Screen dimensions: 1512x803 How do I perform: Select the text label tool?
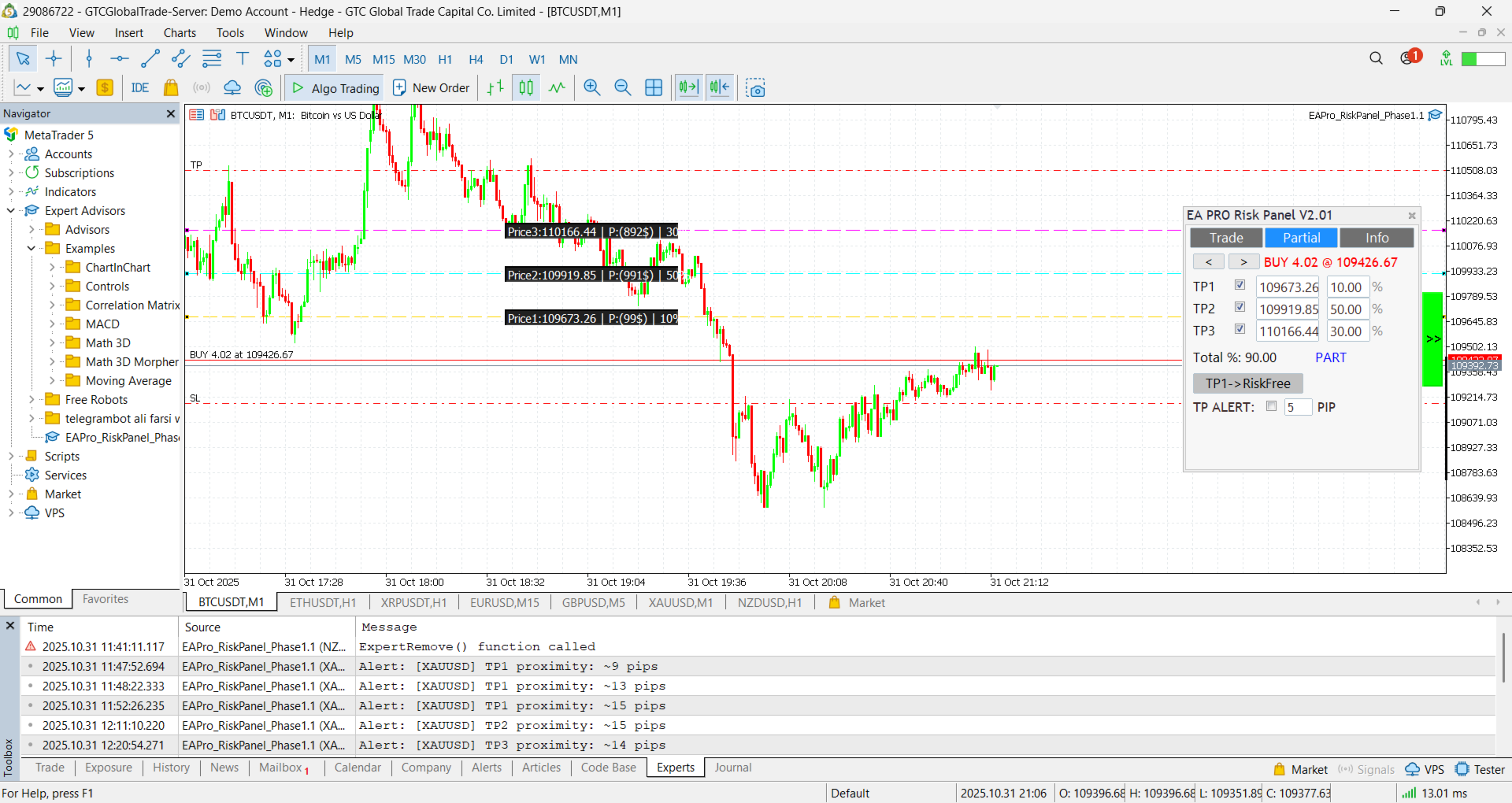(x=243, y=59)
